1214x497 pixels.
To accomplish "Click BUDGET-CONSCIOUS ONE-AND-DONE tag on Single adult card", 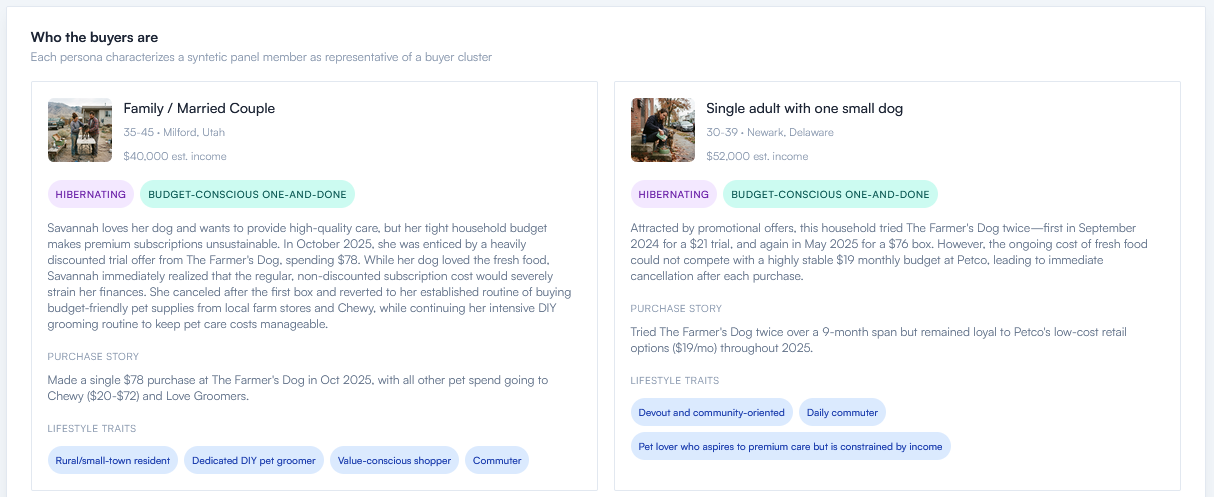I will pyautogui.click(x=830, y=194).
